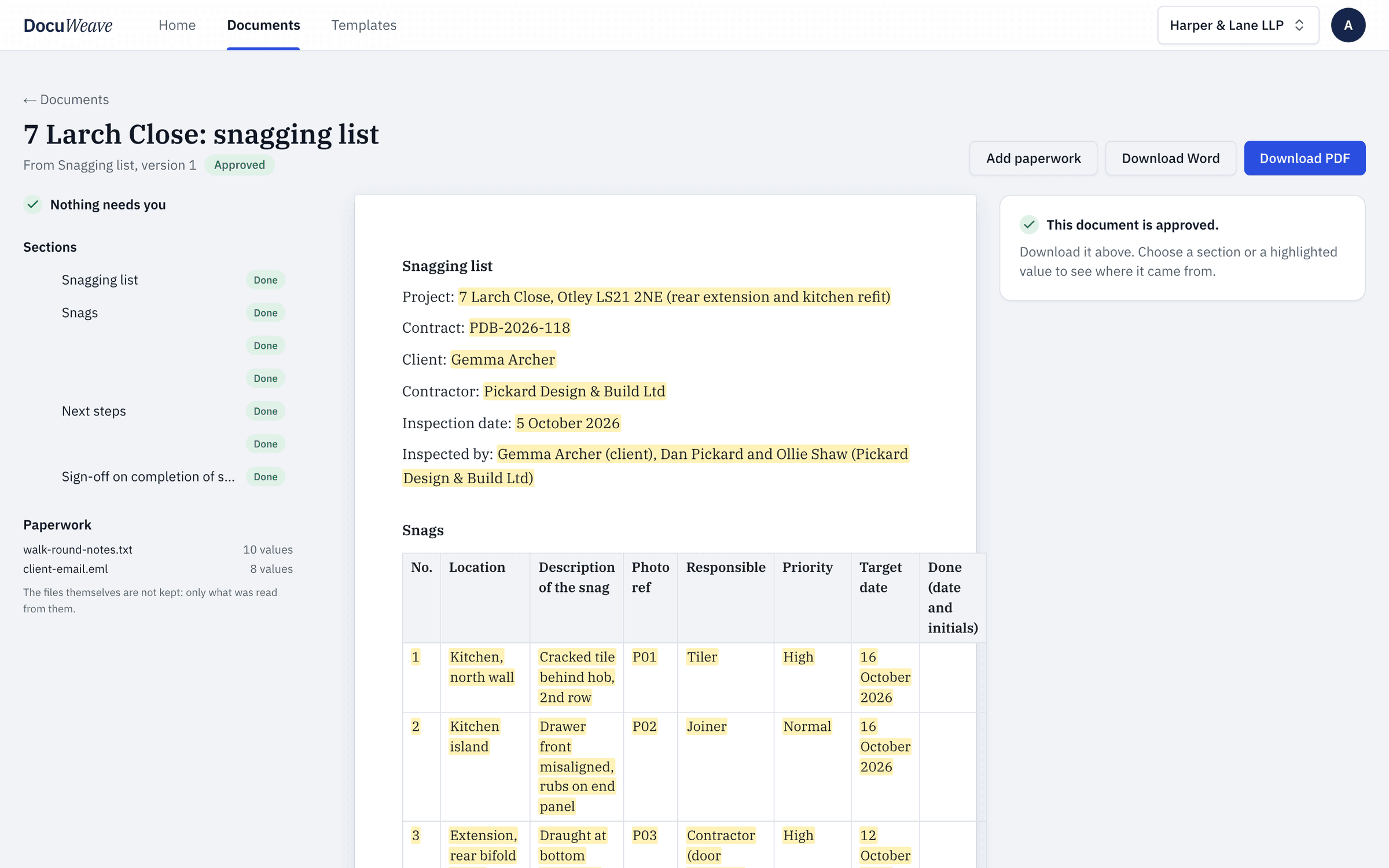
Task: Click Download Word
Action: (x=1170, y=158)
